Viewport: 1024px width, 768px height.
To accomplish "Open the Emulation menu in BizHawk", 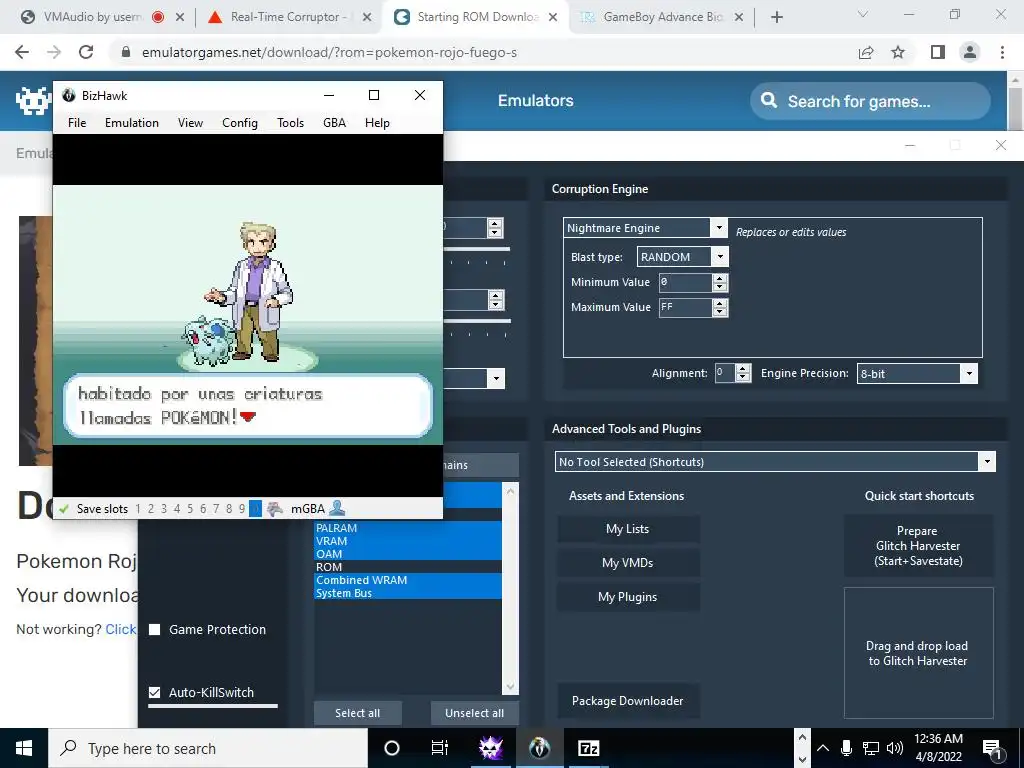I will click(132, 123).
